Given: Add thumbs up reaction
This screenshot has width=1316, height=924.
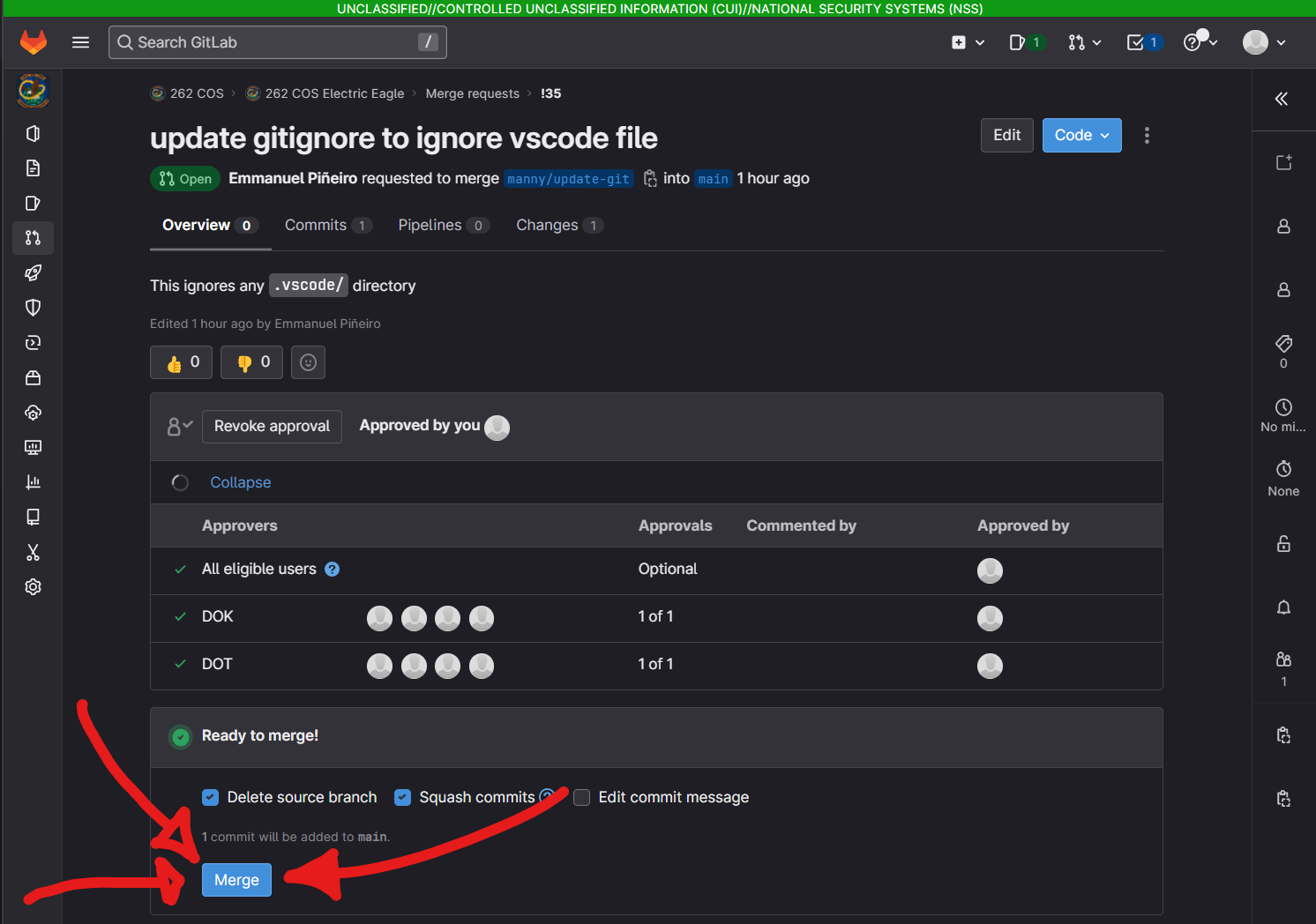Looking at the screenshot, I should [x=182, y=362].
